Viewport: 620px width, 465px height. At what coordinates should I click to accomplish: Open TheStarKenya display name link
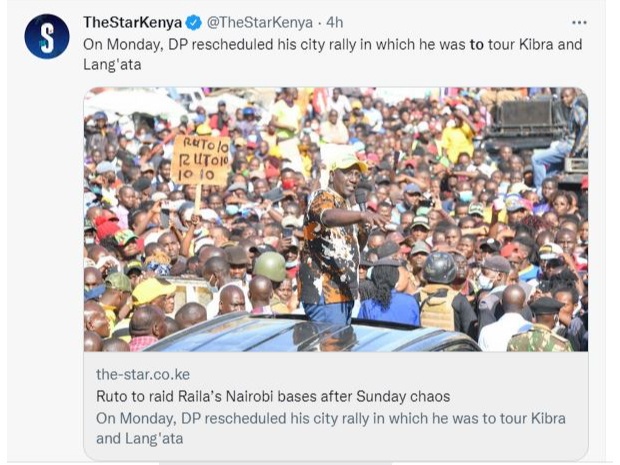(132, 23)
